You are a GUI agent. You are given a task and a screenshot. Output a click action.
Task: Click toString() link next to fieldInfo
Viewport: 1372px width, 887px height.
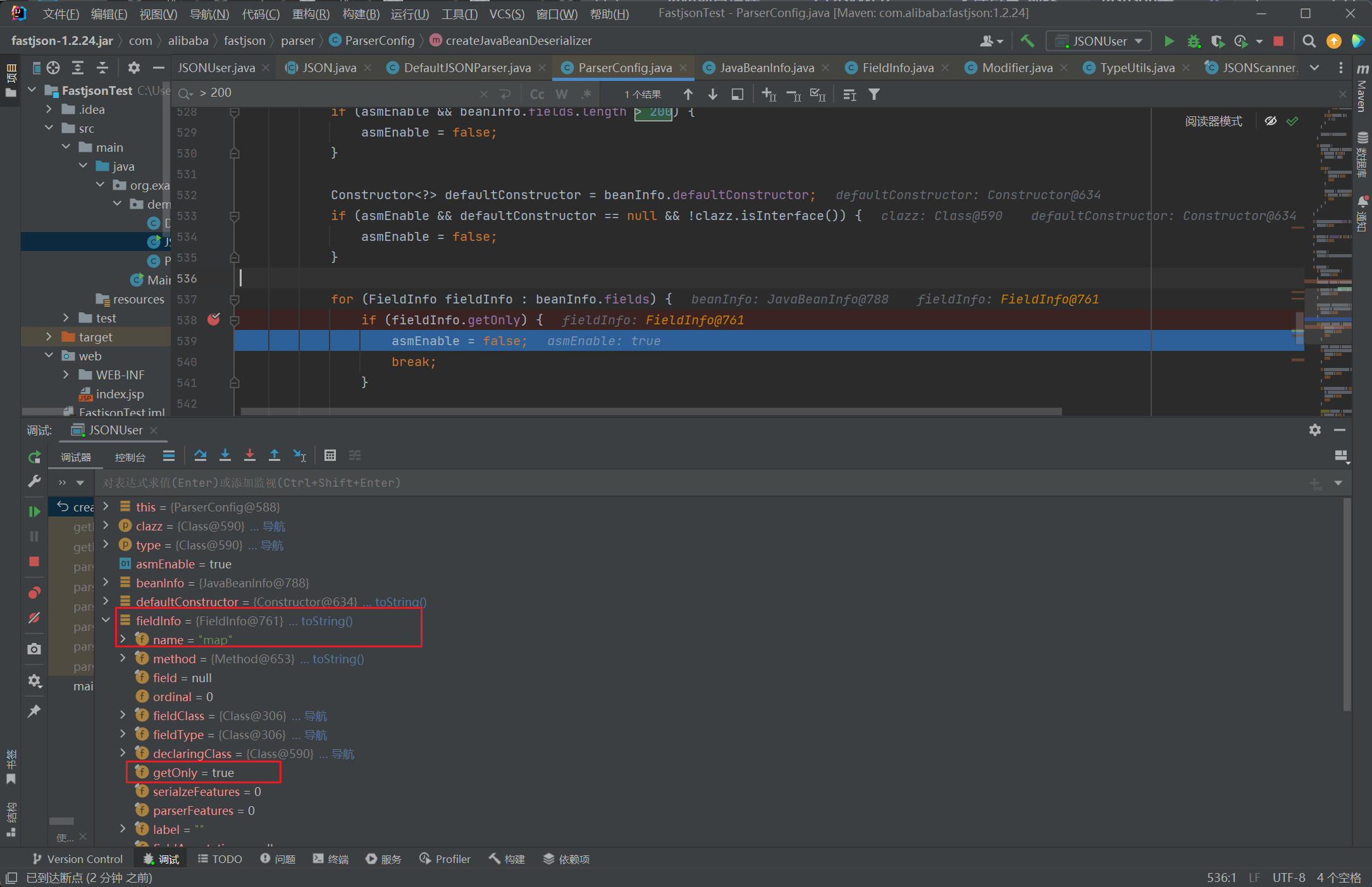click(x=326, y=621)
